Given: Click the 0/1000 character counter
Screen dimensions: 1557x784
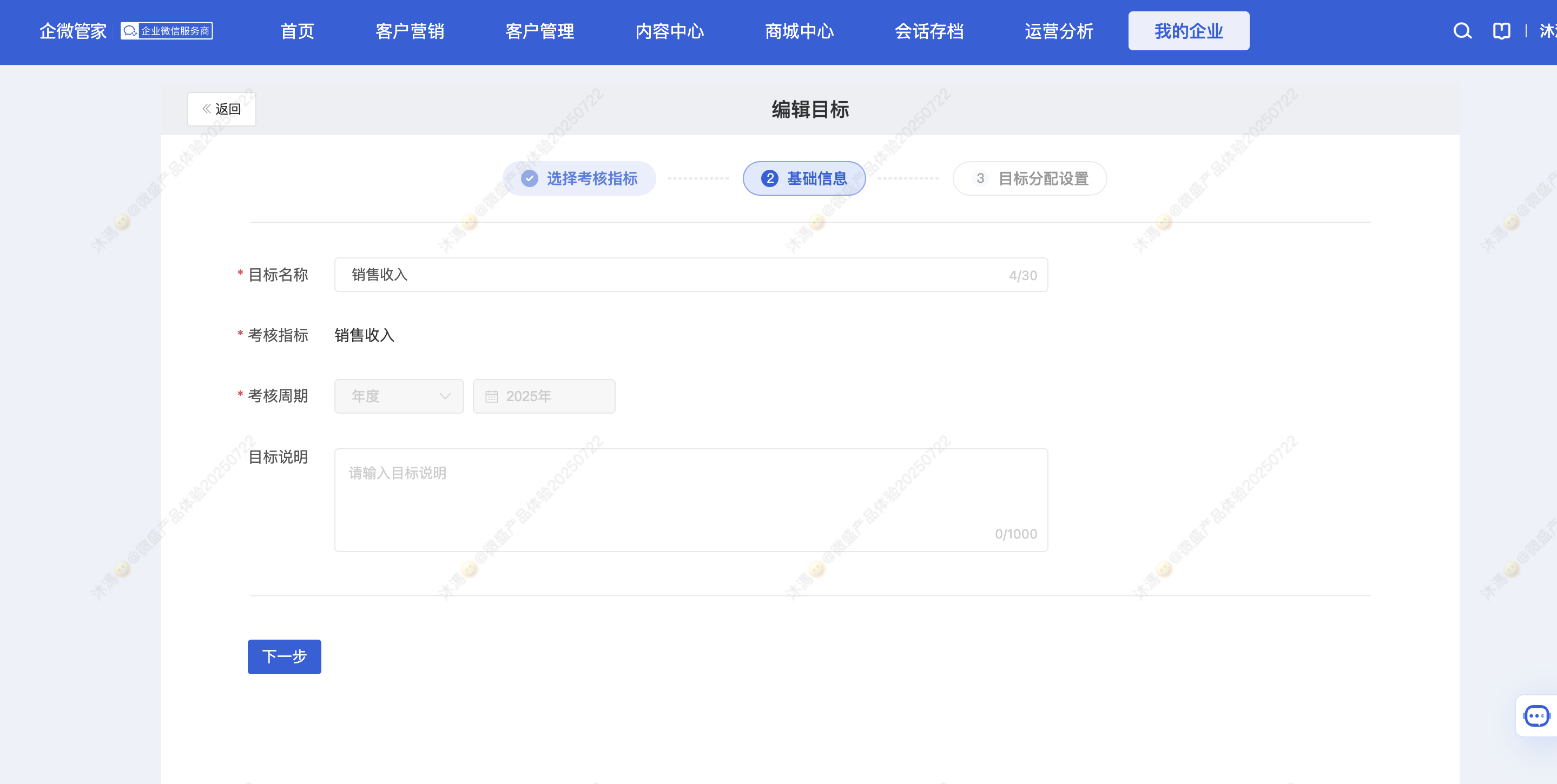Looking at the screenshot, I should click(1015, 534).
